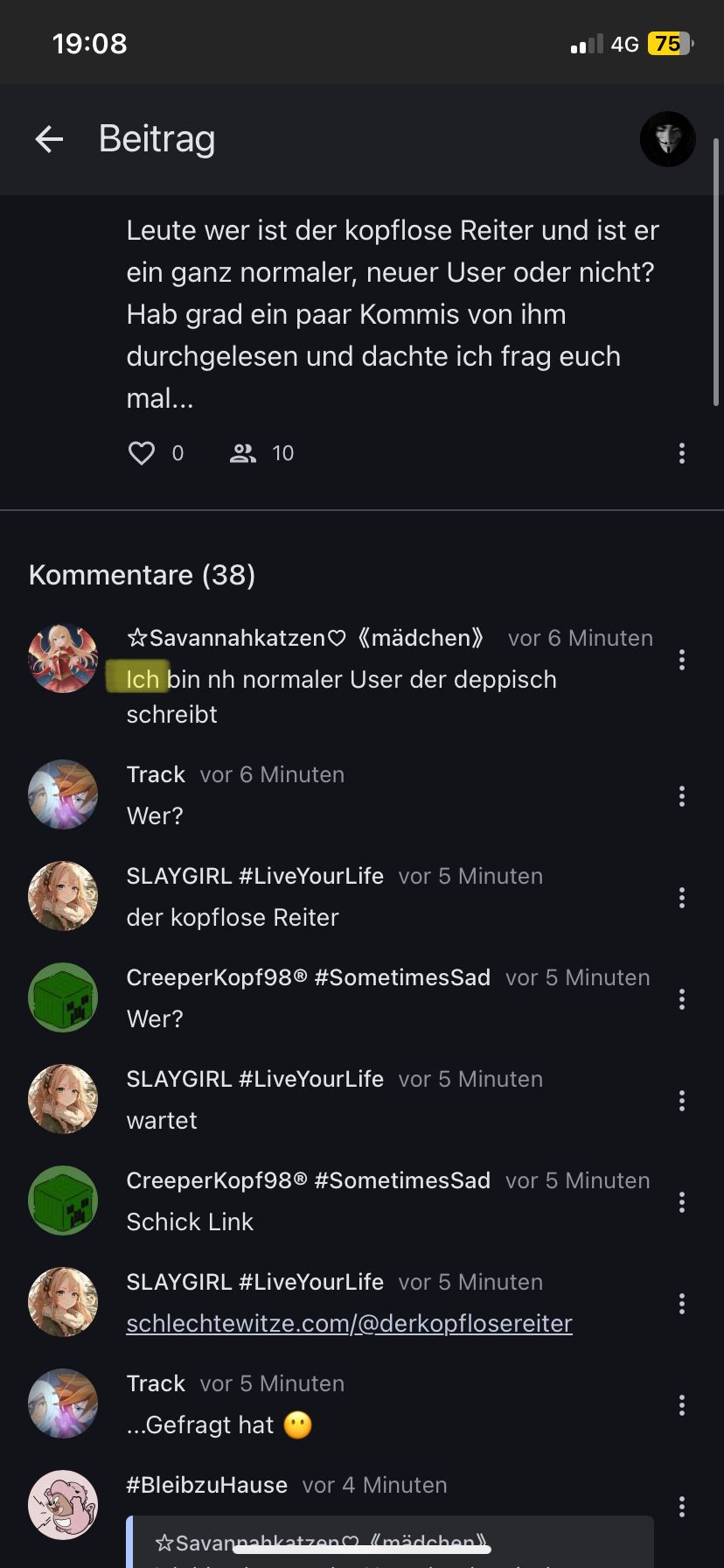The image size is (724, 1568).
Task: Like the post with heart icon
Action: (142, 453)
